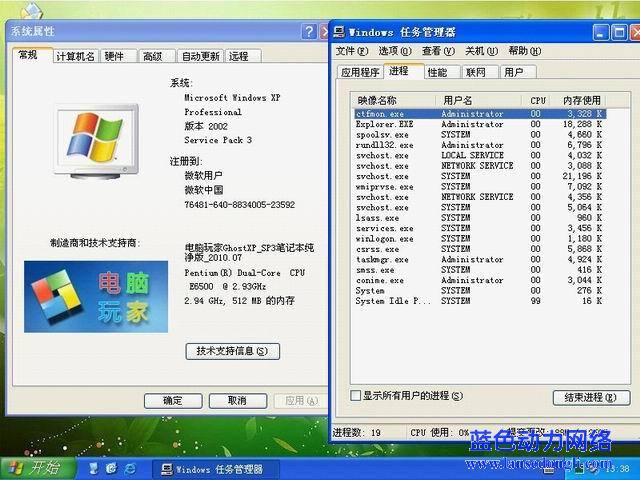Select the lsass.exe process row
Viewport: 640px width, 480px height.
tap(480, 218)
